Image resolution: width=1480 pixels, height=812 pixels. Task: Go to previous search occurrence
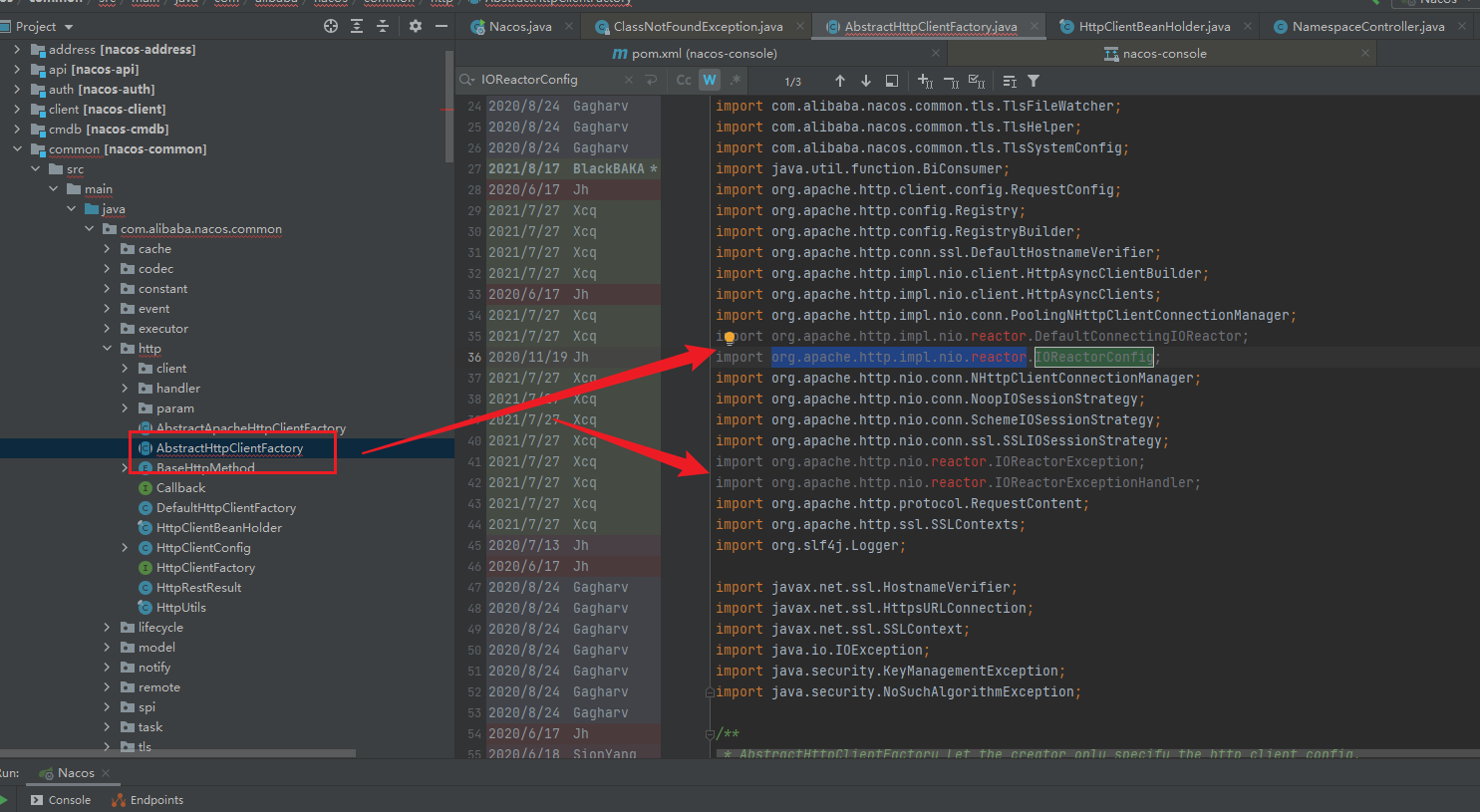[x=840, y=81]
